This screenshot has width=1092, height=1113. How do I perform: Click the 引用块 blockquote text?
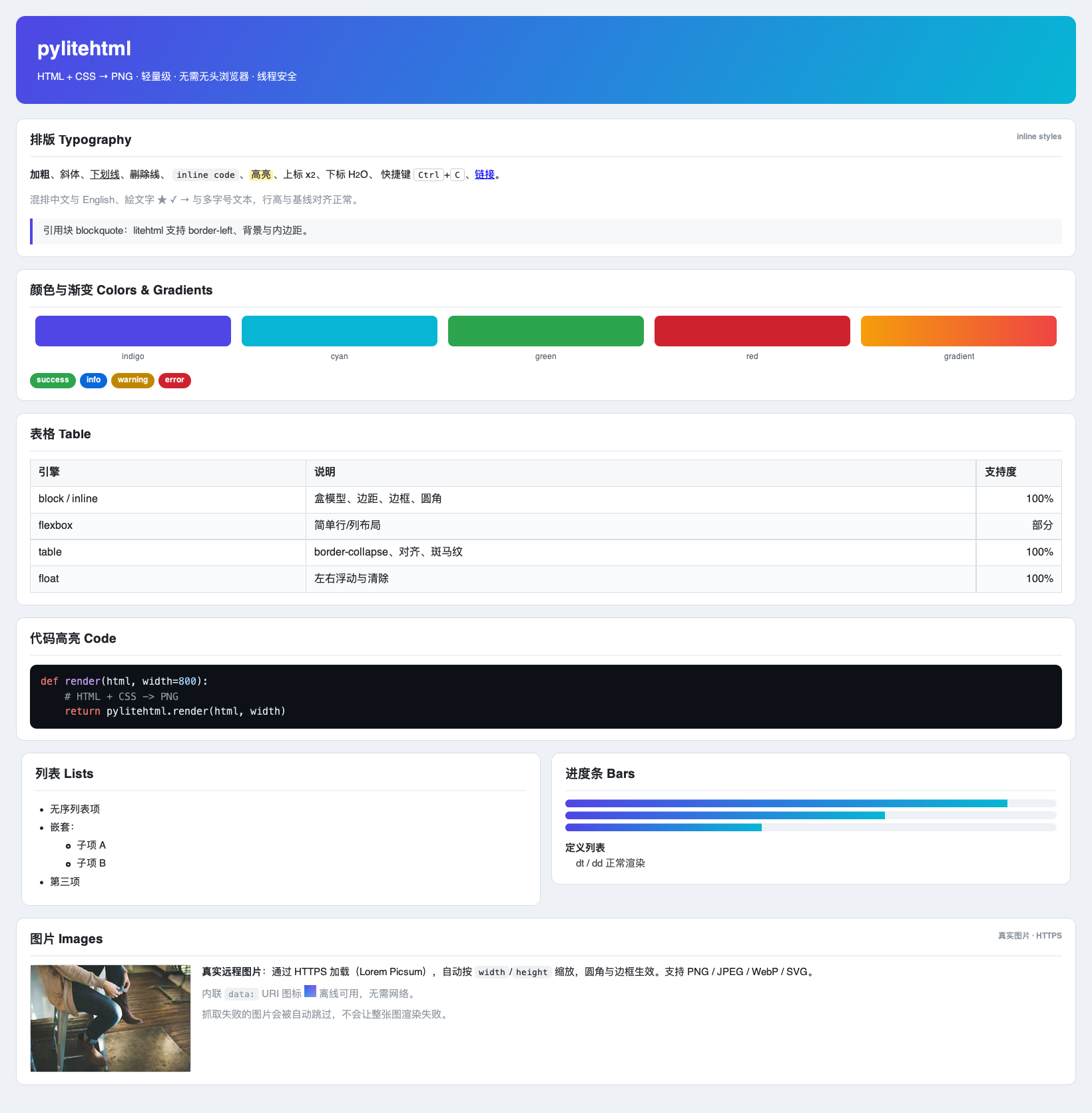(176, 230)
